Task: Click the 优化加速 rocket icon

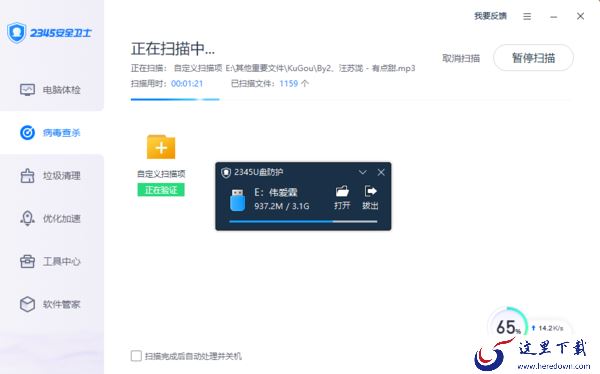Action: pyautogui.click(x=27, y=219)
